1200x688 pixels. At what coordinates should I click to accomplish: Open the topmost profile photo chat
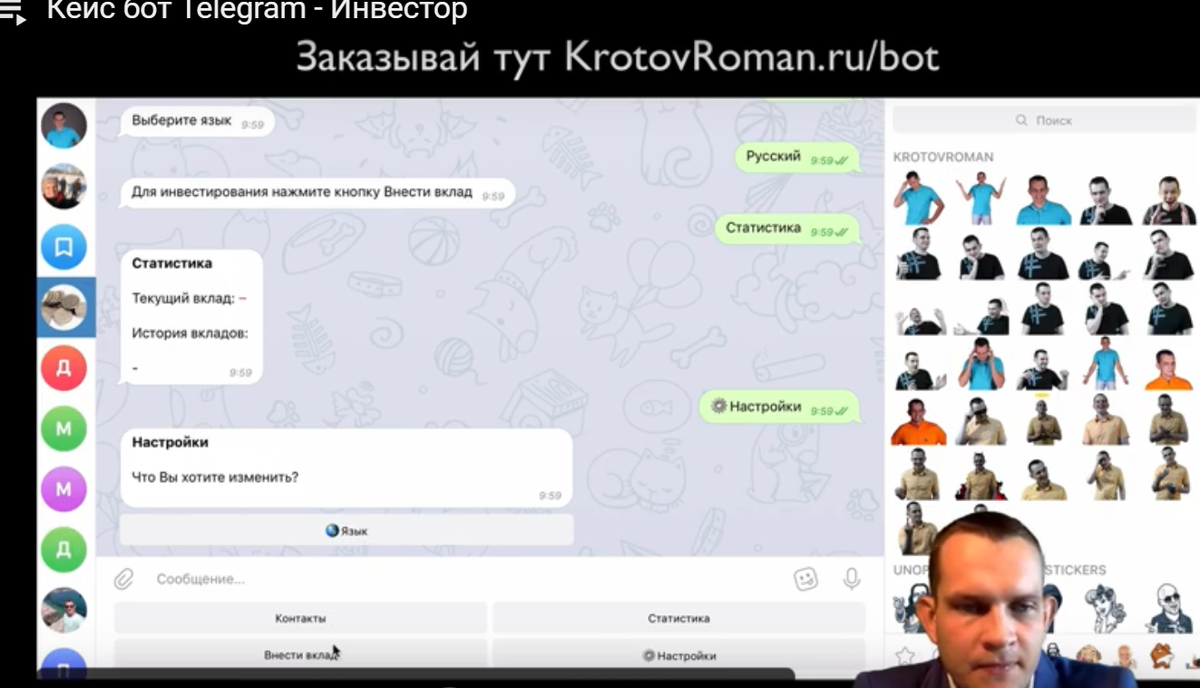pyautogui.click(x=64, y=126)
